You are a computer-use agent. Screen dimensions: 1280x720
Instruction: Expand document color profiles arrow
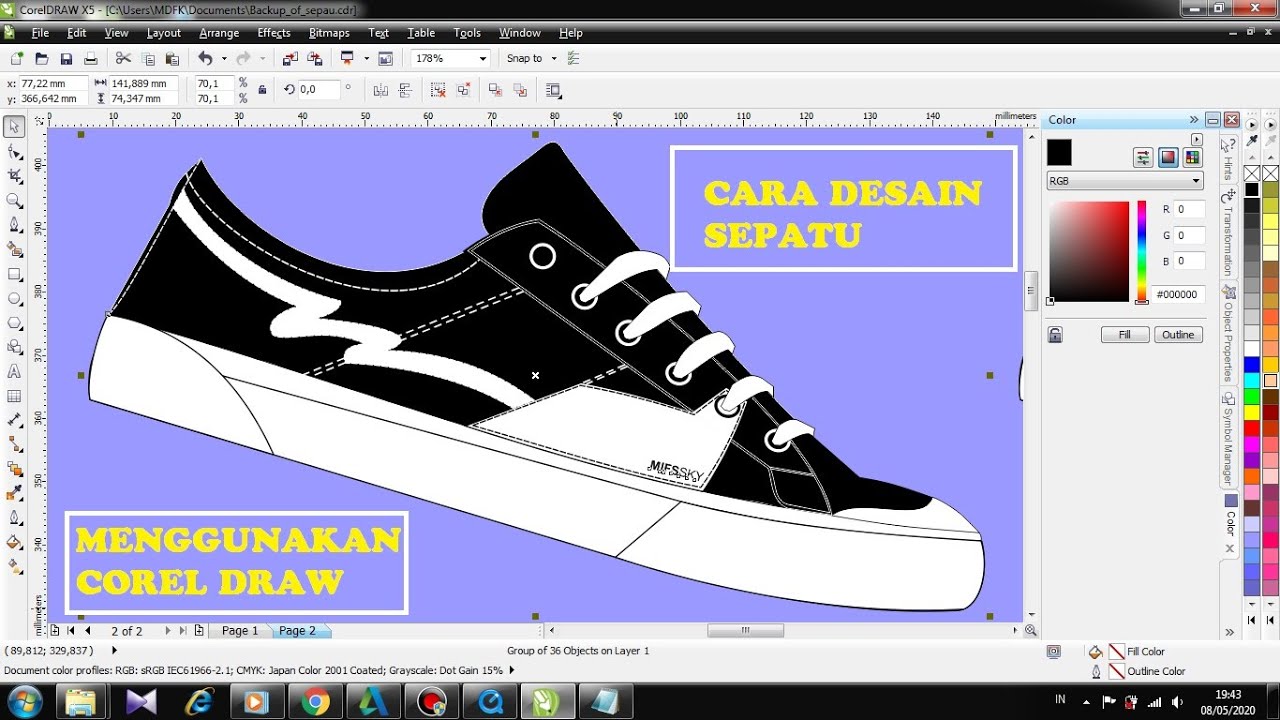point(511,671)
